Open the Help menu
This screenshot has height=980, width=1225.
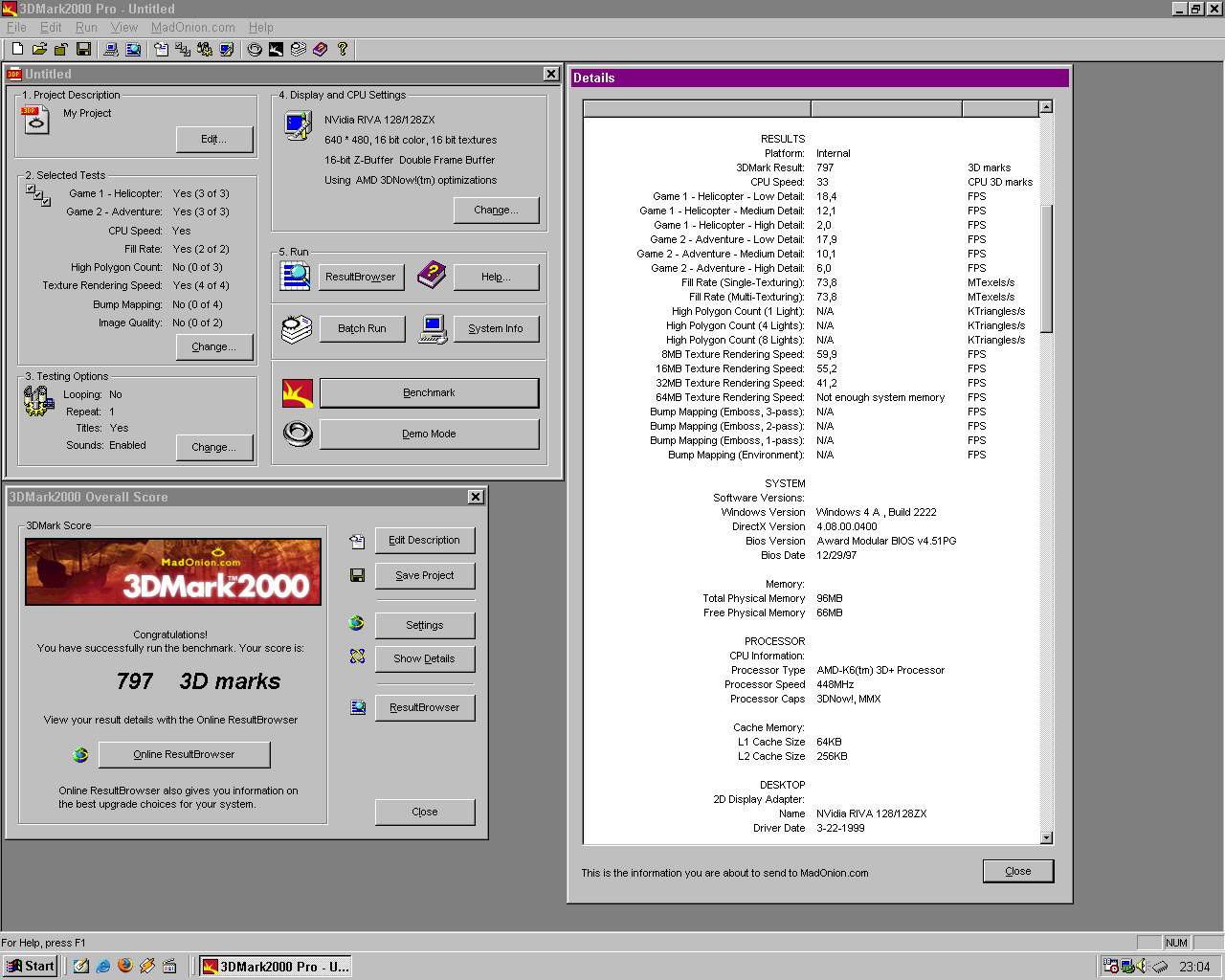[x=261, y=28]
